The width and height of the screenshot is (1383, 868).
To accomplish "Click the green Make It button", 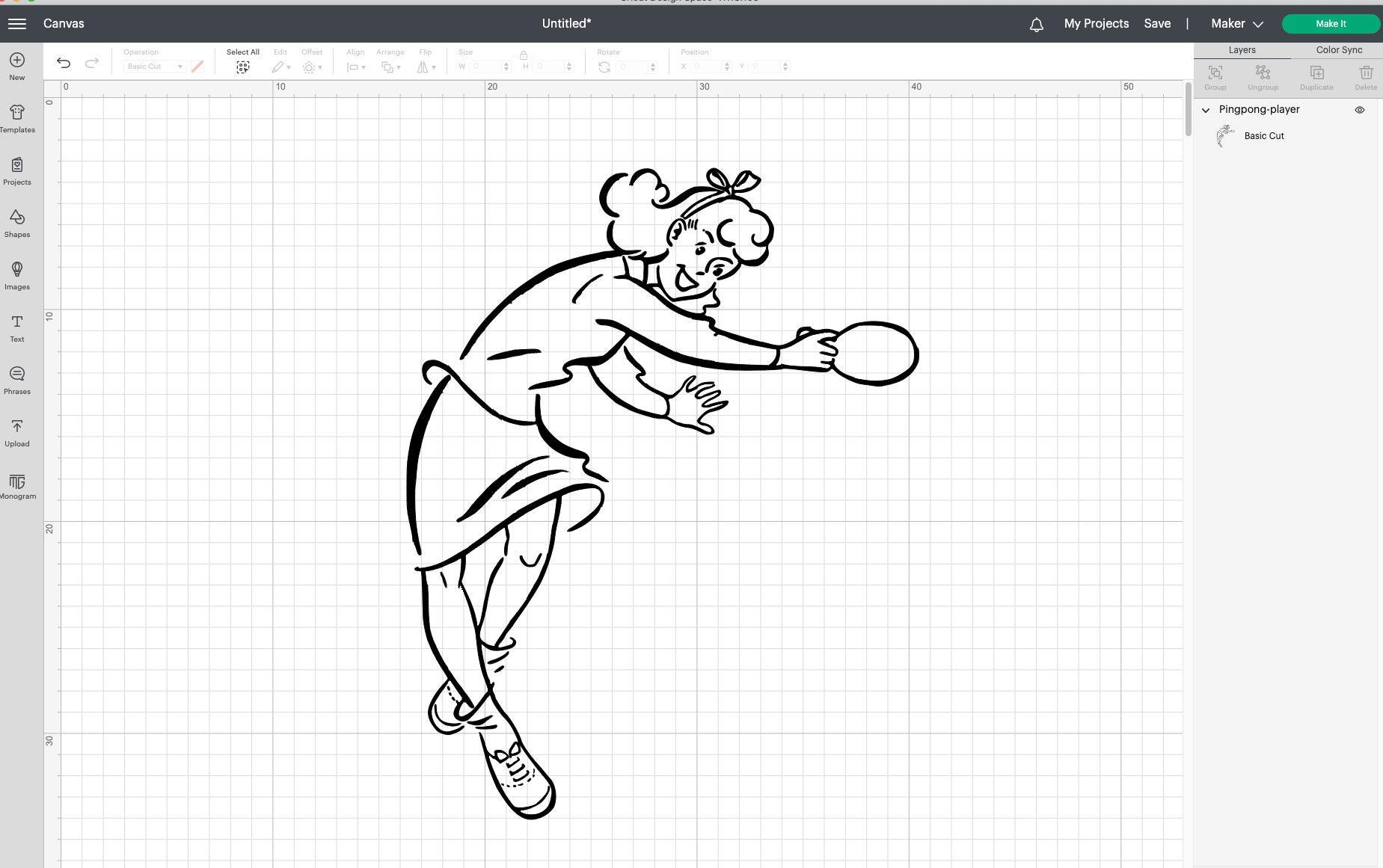I will [x=1331, y=23].
